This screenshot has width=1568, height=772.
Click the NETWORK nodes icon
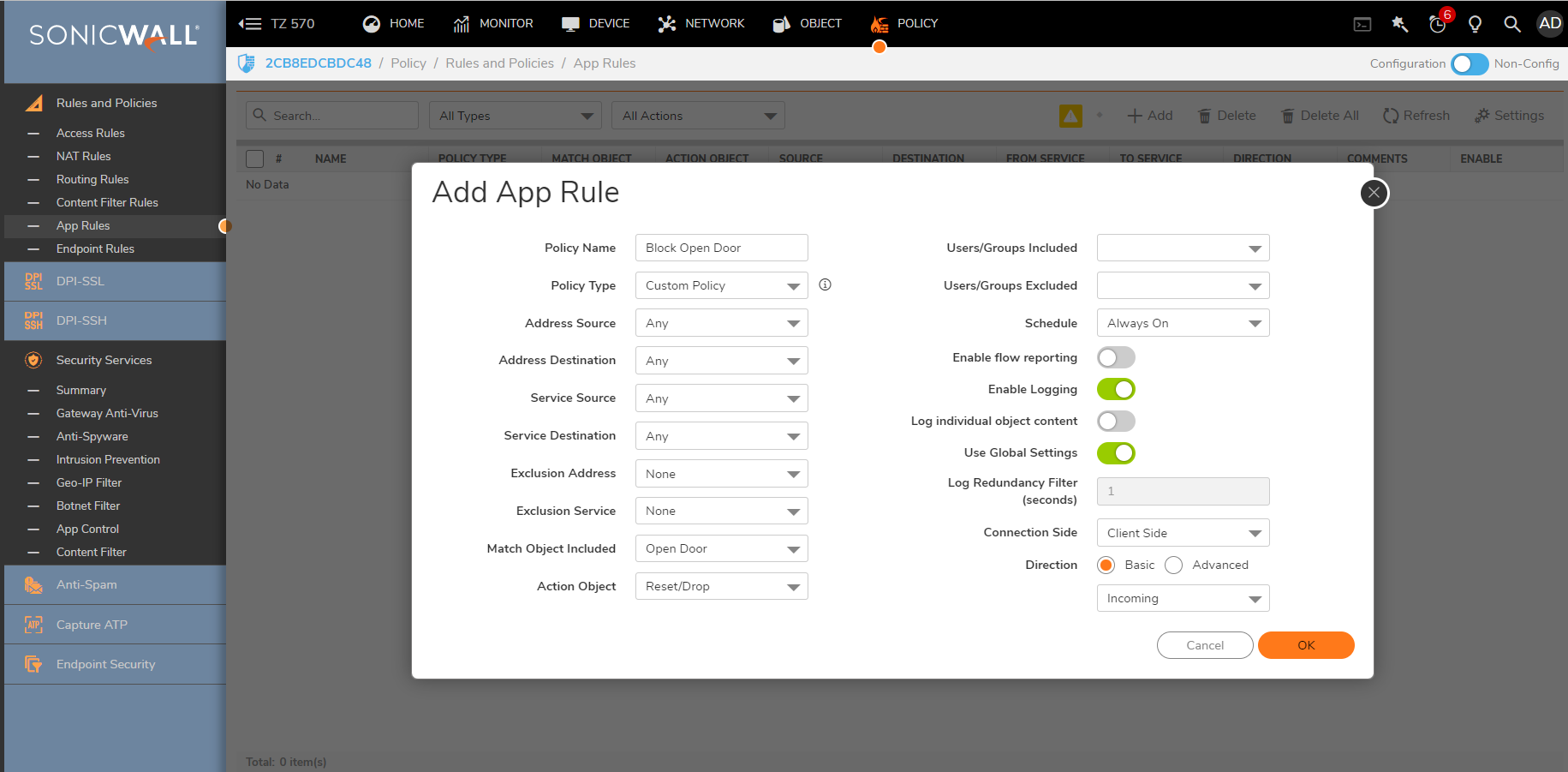[666, 24]
